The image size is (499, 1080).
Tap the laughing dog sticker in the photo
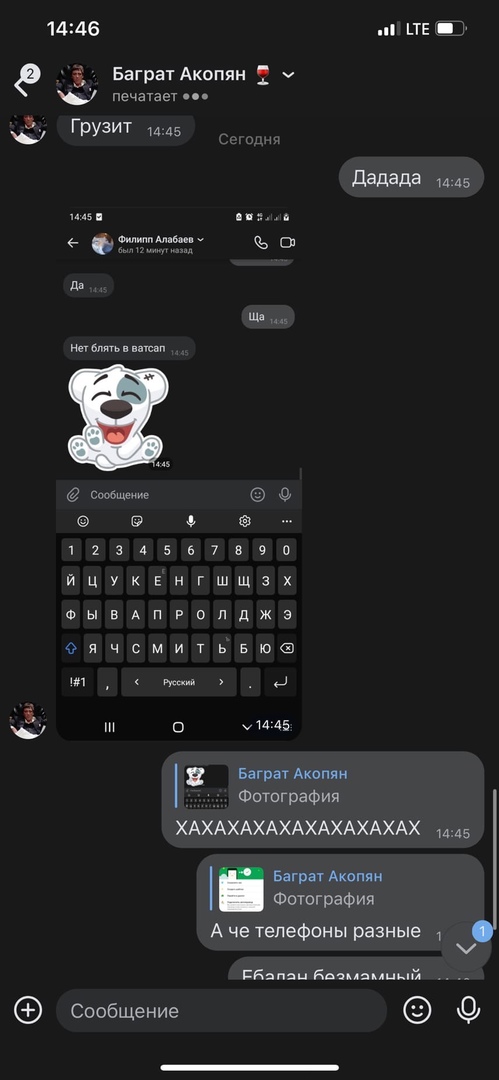[x=118, y=417]
